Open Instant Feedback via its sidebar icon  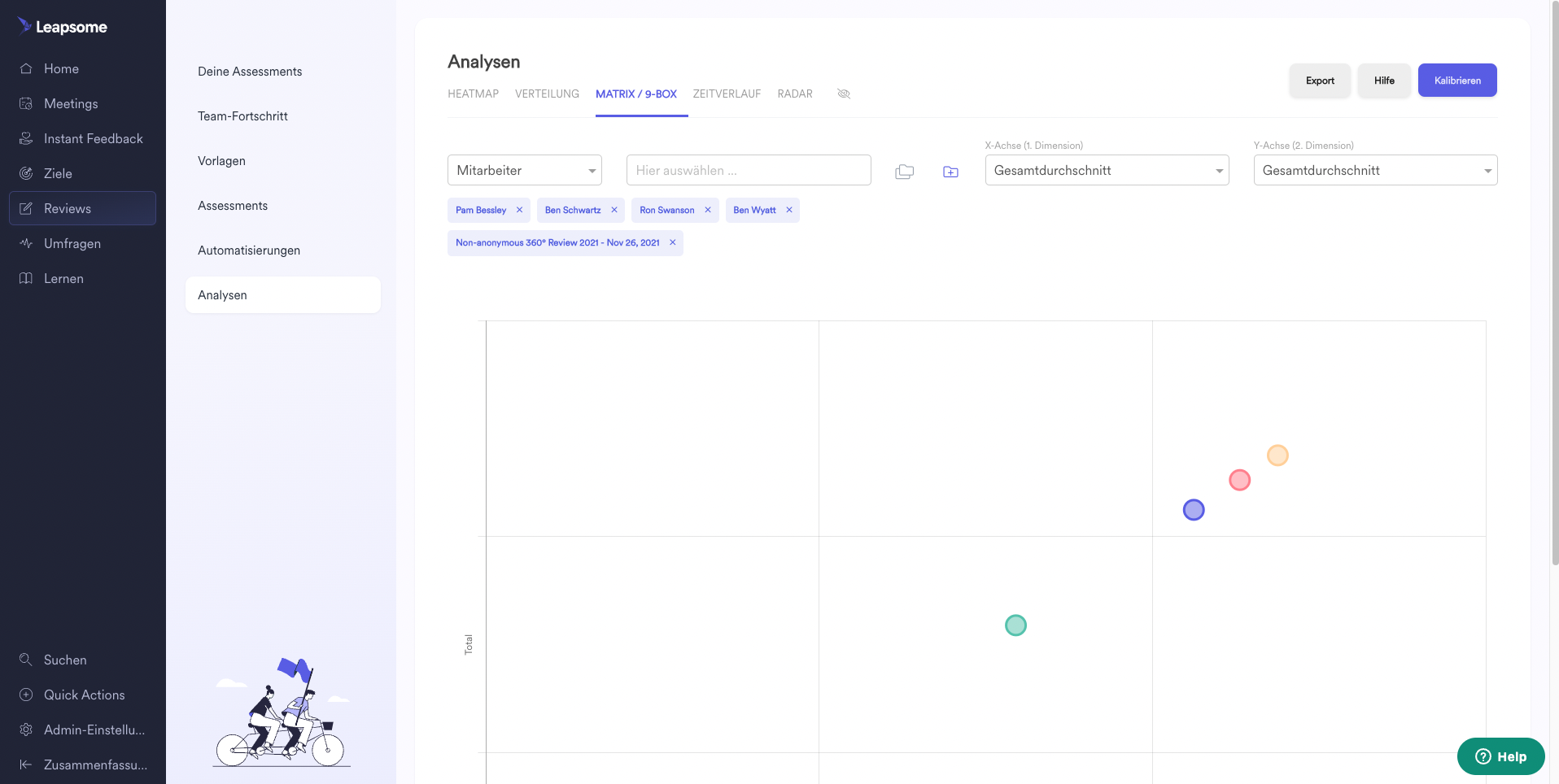(26, 138)
